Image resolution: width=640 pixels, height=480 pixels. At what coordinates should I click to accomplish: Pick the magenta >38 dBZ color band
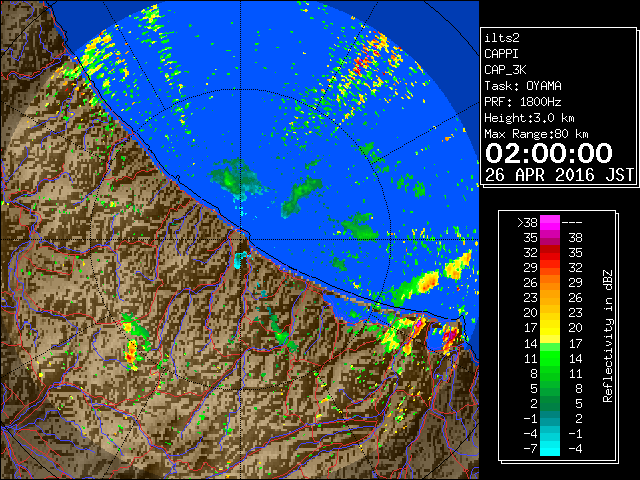[x=550, y=223]
